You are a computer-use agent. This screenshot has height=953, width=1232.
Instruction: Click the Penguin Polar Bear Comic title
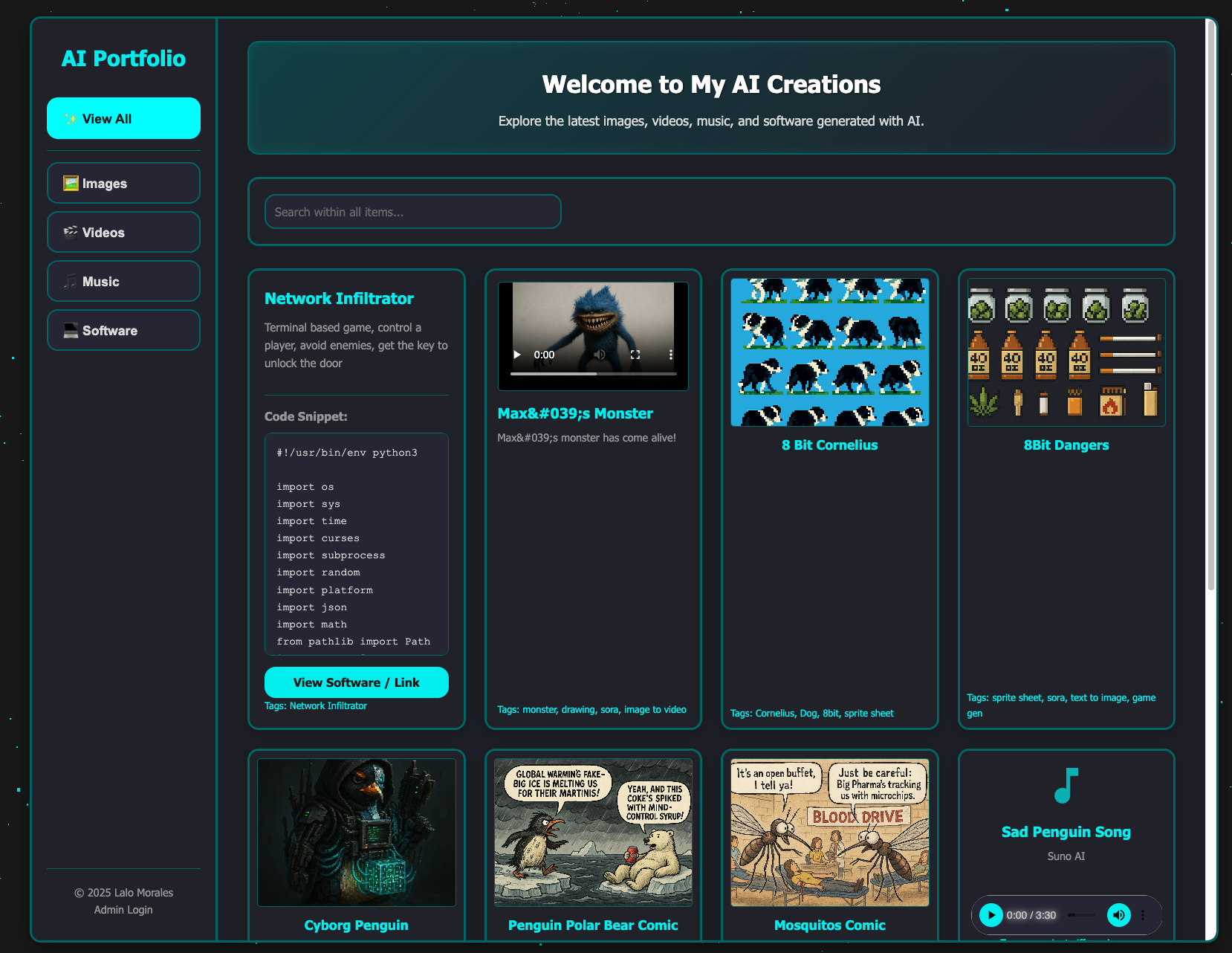(593, 925)
